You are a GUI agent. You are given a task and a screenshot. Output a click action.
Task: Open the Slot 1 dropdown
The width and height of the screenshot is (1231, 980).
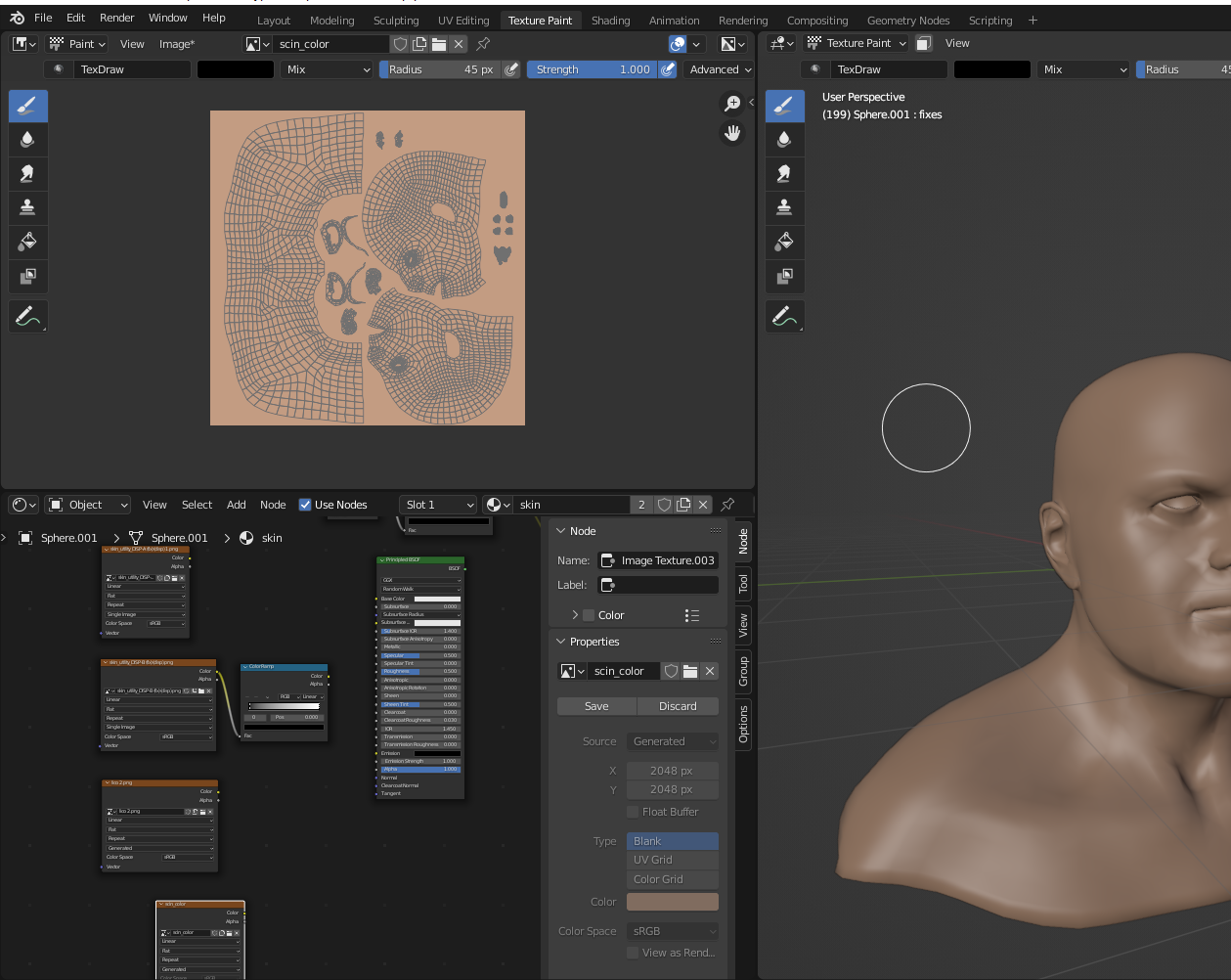pos(438,505)
